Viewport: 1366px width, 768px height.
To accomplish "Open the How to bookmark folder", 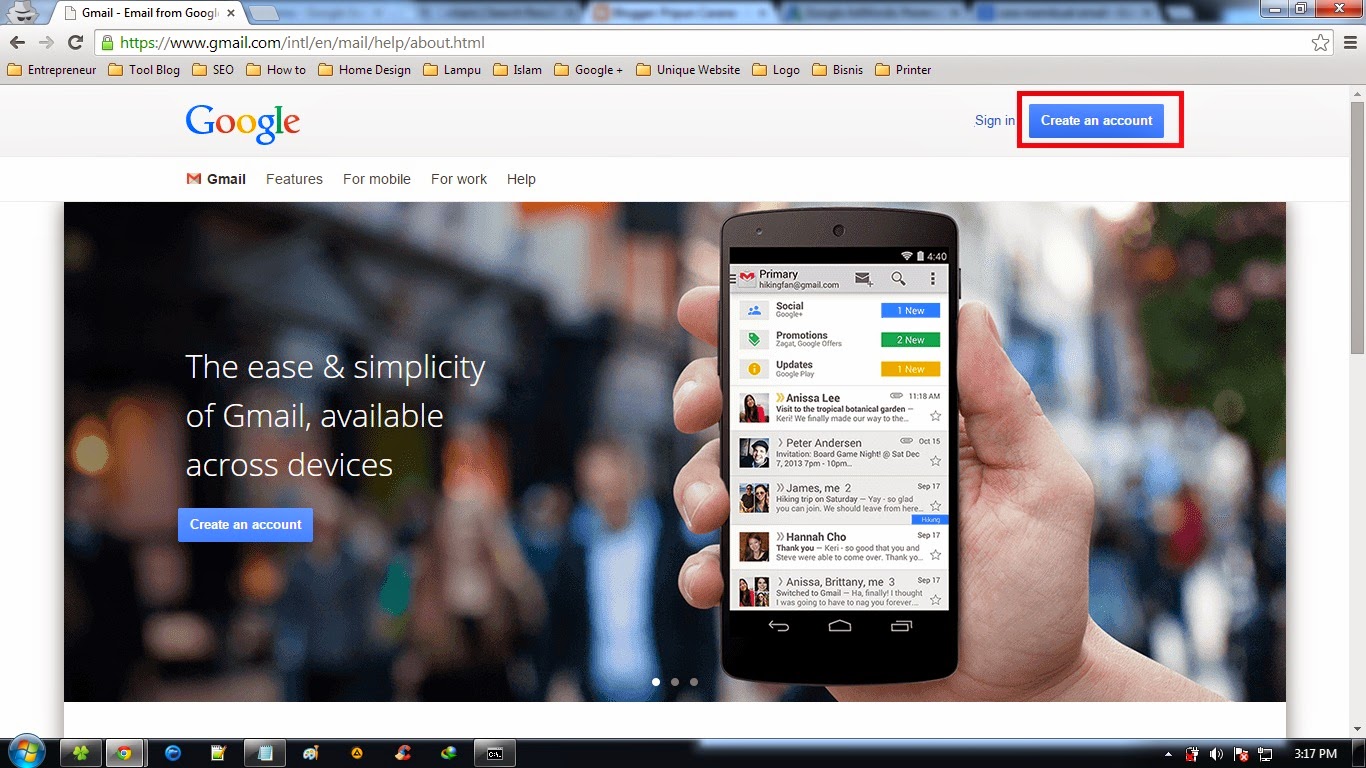I will click(x=276, y=70).
